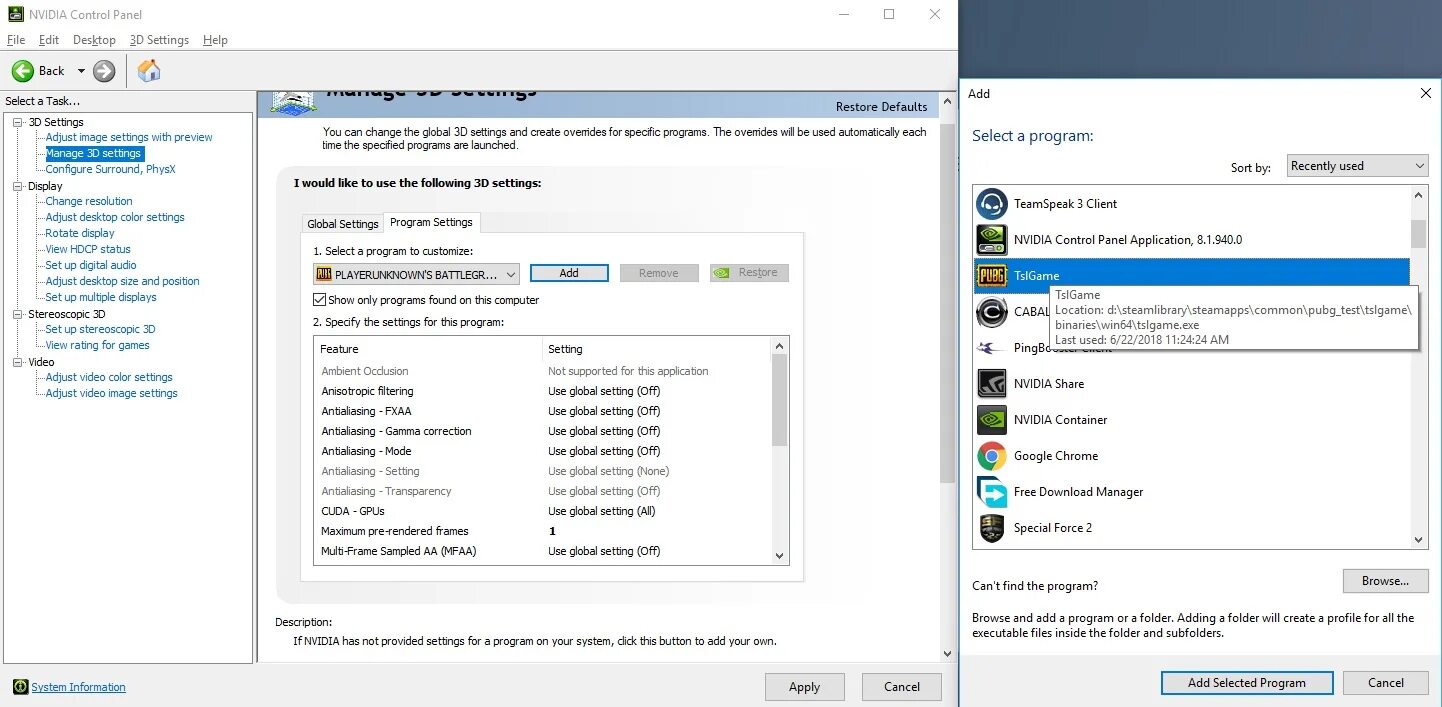Click the Home icon in toolbar
The height and width of the screenshot is (707, 1442).
pos(149,71)
